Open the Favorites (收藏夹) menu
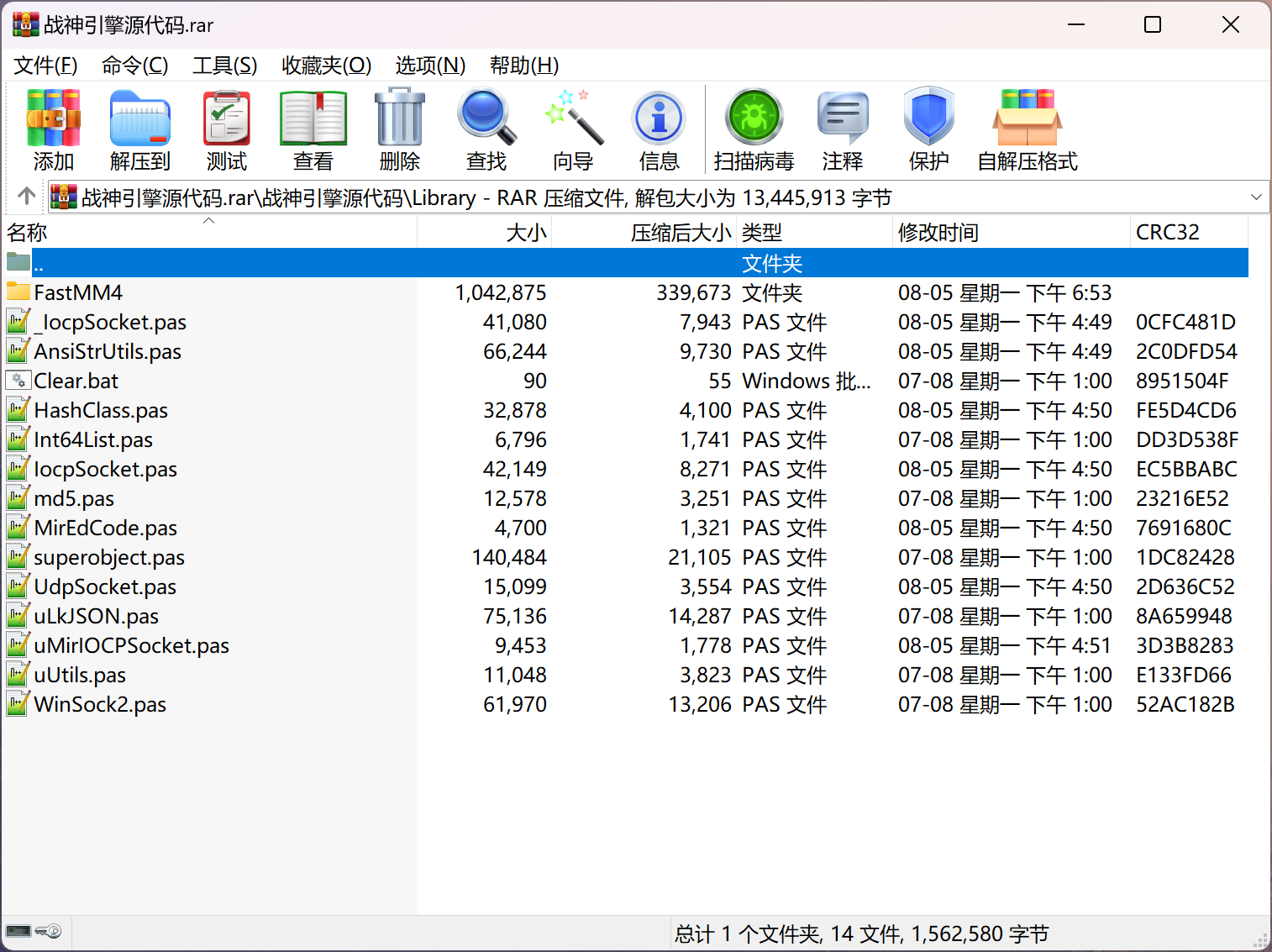 326,65
